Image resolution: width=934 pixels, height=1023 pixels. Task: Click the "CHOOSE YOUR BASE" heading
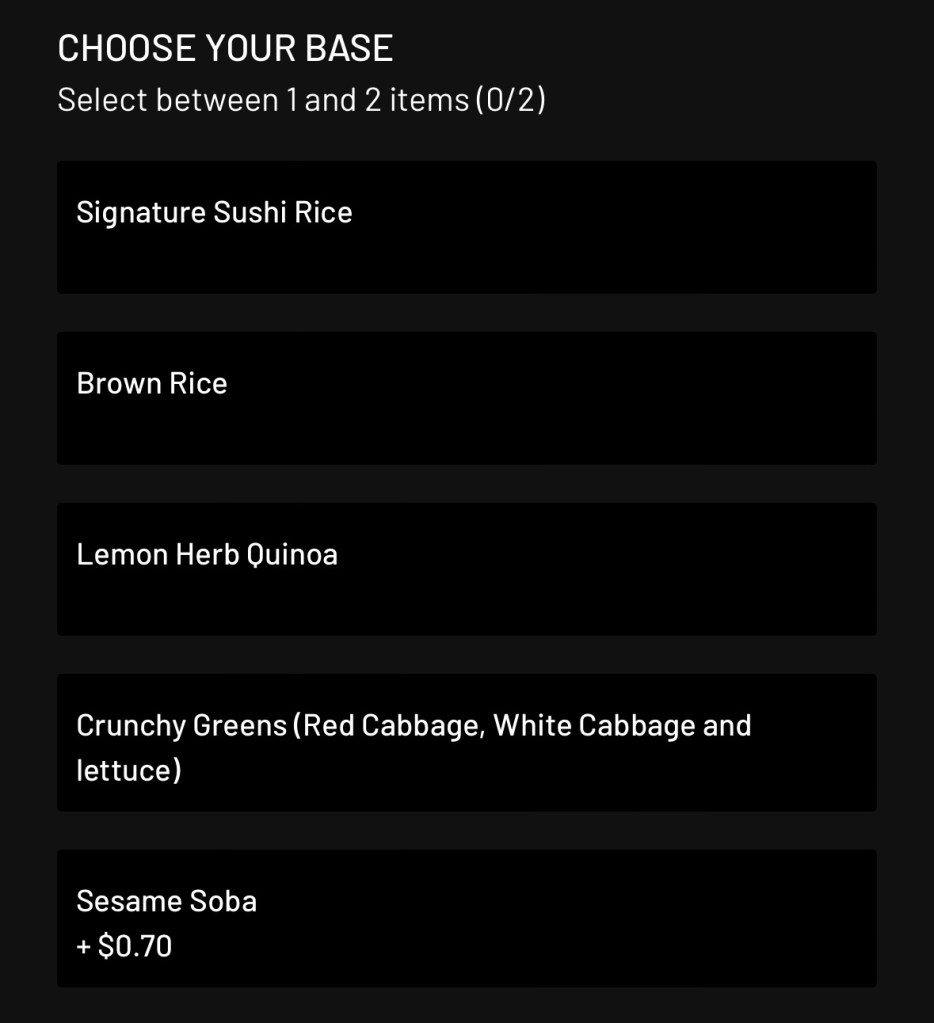225,48
